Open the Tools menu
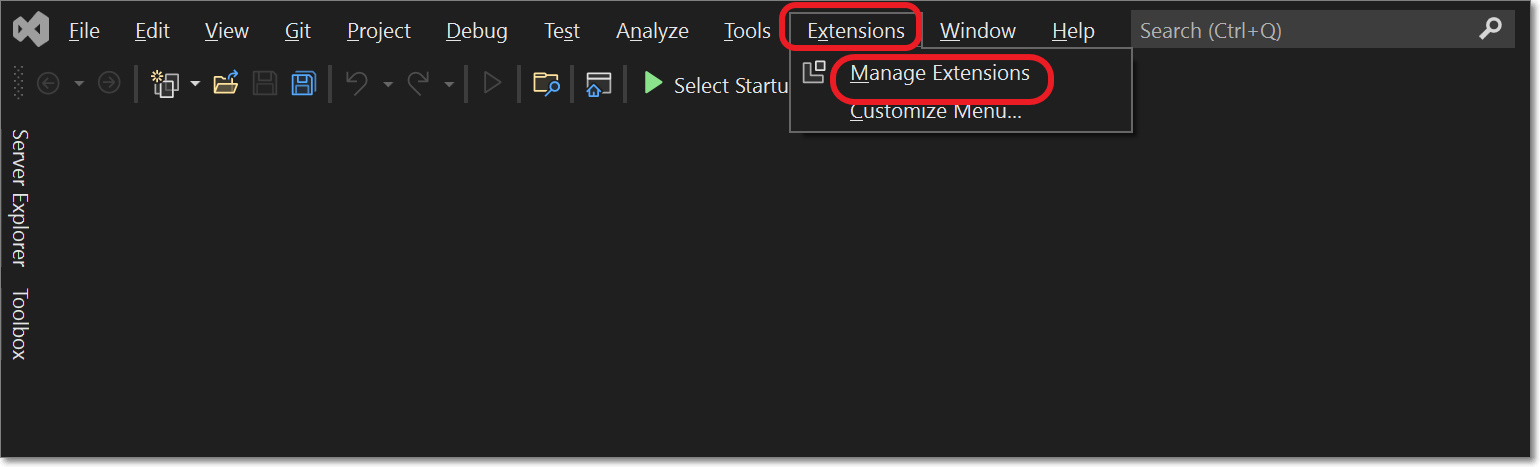The width and height of the screenshot is (1540, 467). point(747,31)
